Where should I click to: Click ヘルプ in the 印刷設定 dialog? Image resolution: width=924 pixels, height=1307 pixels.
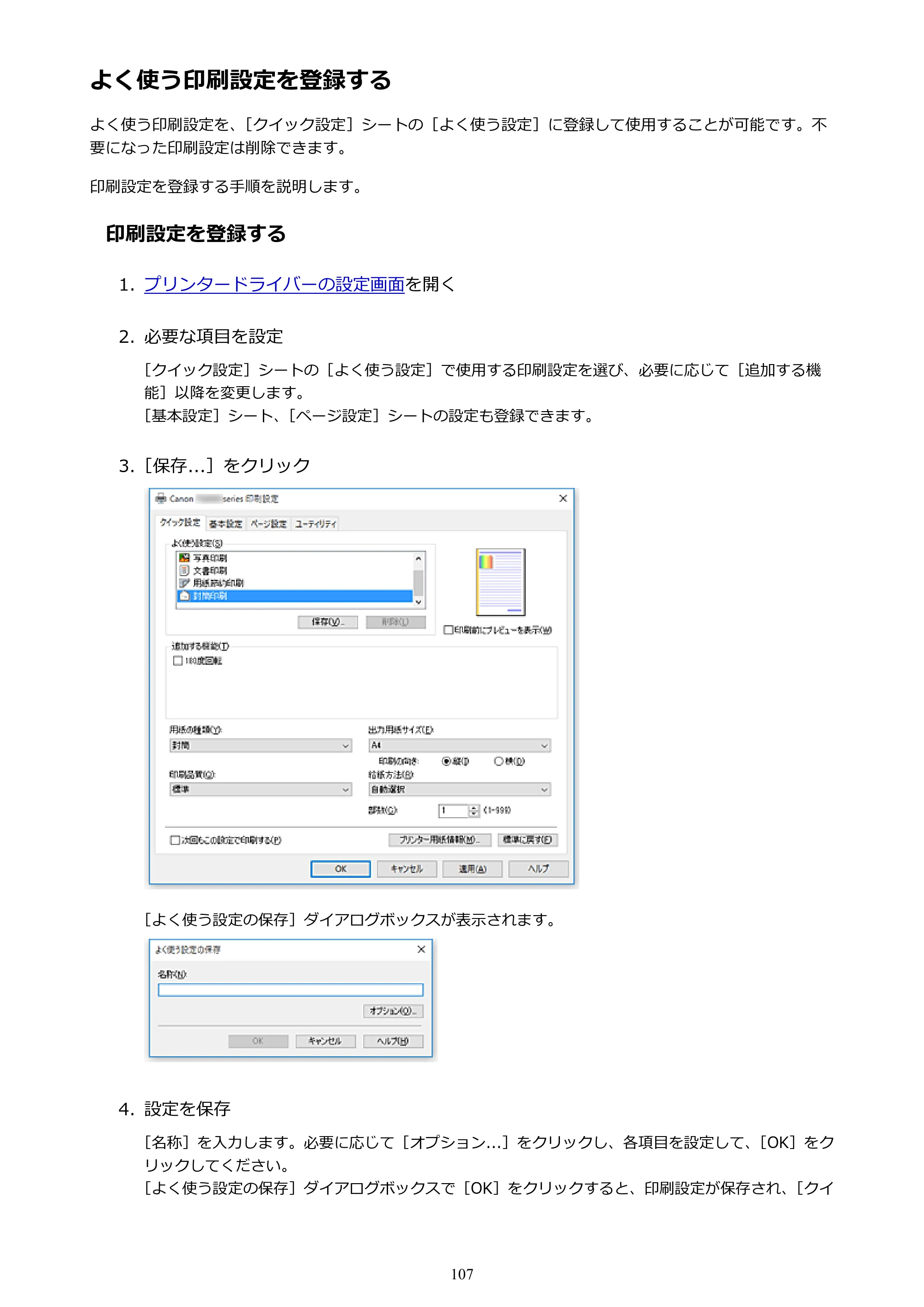pyautogui.click(x=538, y=869)
